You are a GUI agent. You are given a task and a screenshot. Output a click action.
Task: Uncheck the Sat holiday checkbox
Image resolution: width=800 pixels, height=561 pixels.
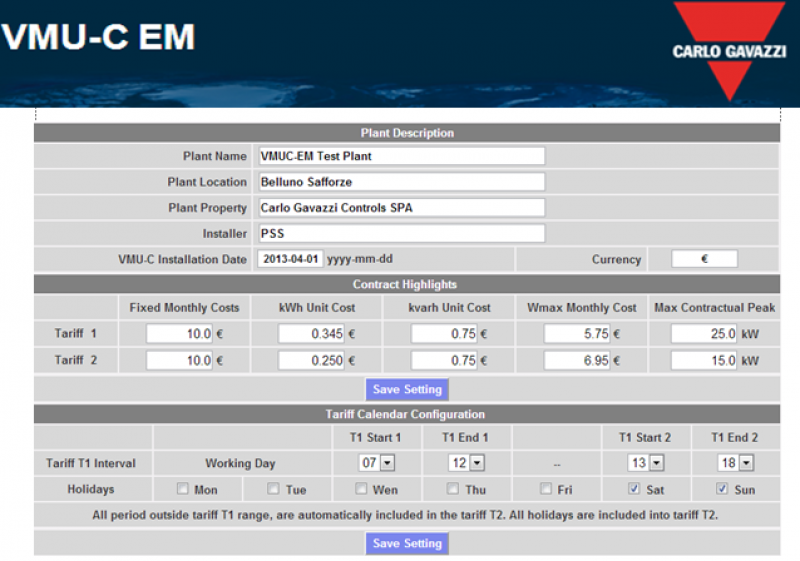[x=634, y=489]
